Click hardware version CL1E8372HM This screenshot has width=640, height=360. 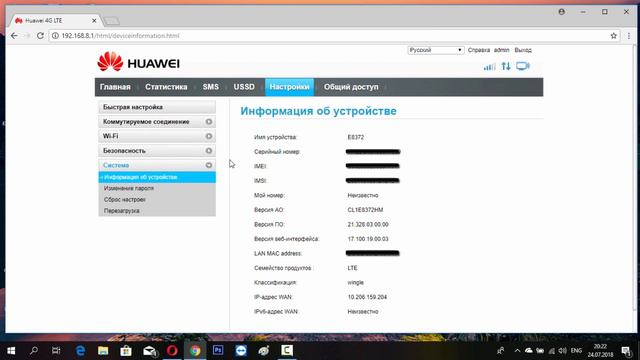(x=365, y=210)
